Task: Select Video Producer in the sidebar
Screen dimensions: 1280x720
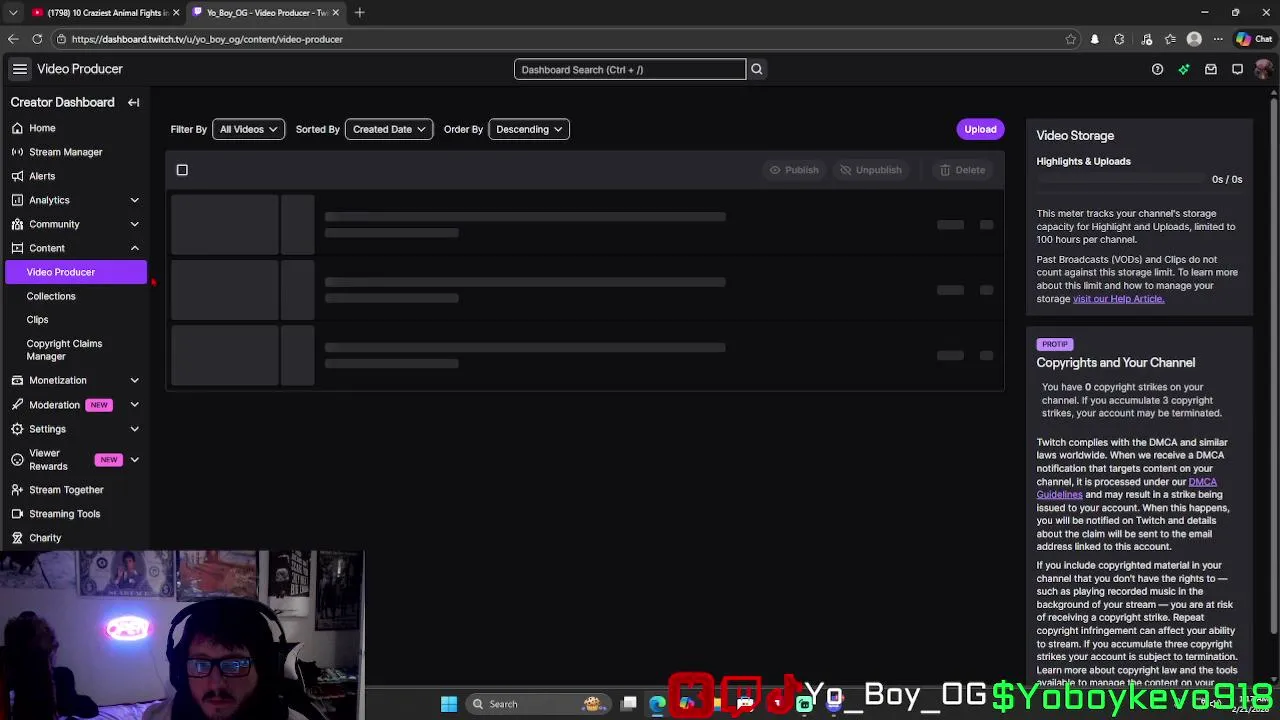Action: click(x=76, y=272)
